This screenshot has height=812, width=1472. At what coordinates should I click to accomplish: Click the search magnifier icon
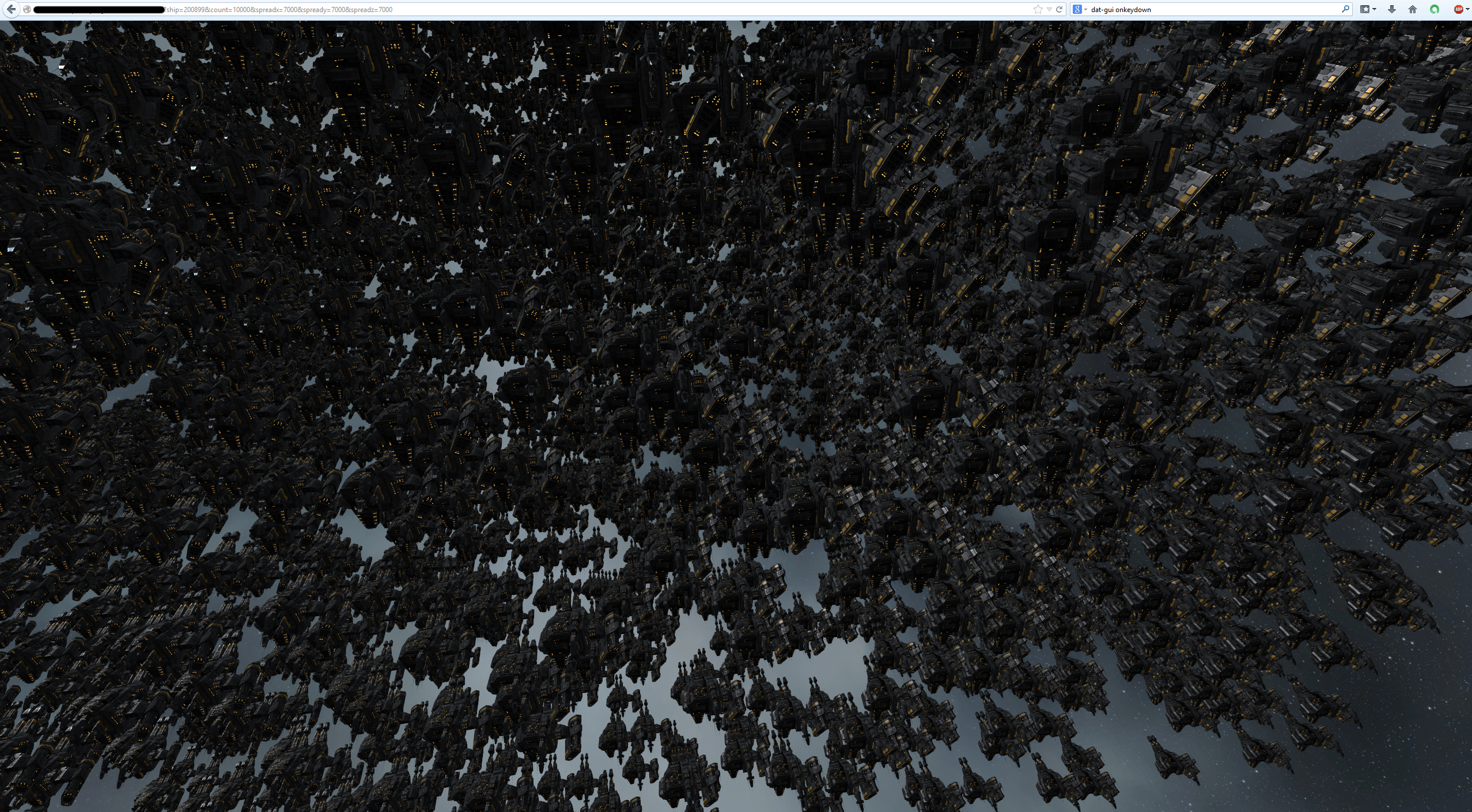pyautogui.click(x=1345, y=9)
